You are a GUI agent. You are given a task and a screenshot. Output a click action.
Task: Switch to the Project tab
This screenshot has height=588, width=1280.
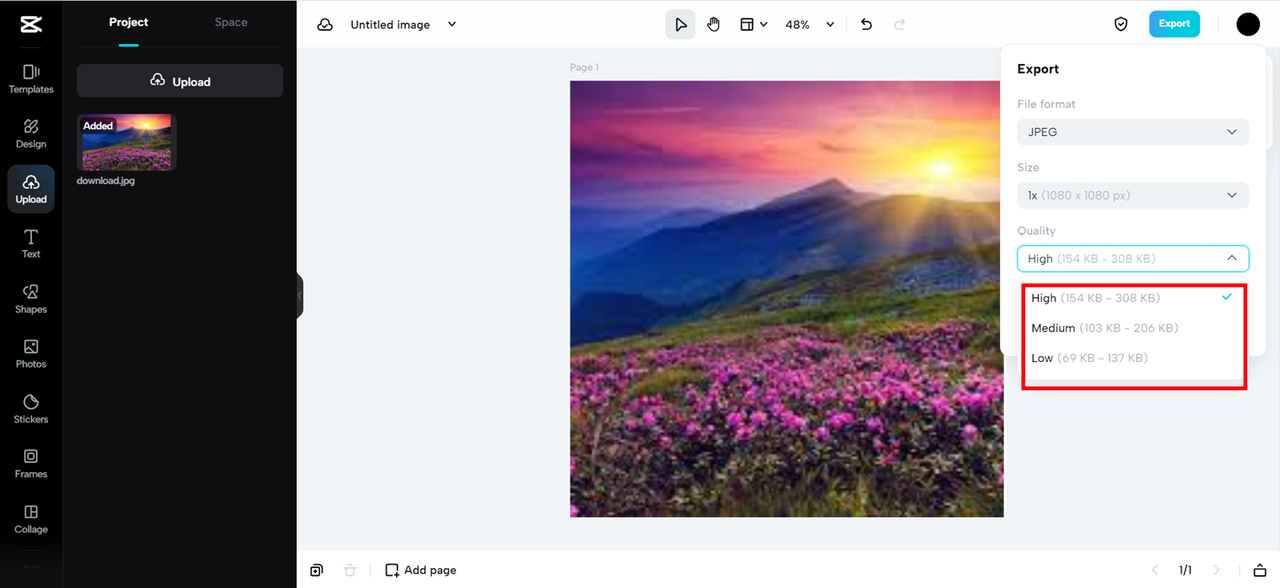click(128, 22)
